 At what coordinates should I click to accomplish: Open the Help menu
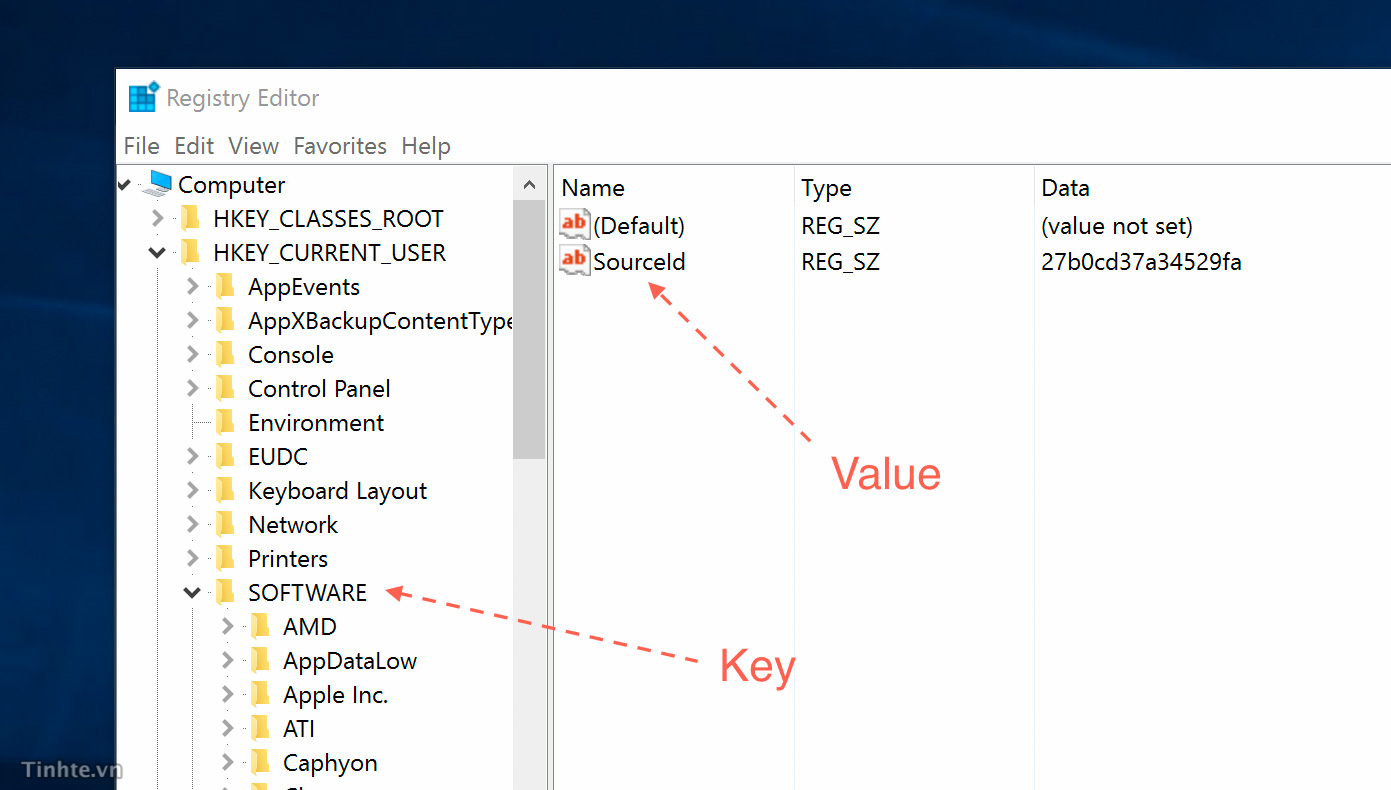pos(426,146)
